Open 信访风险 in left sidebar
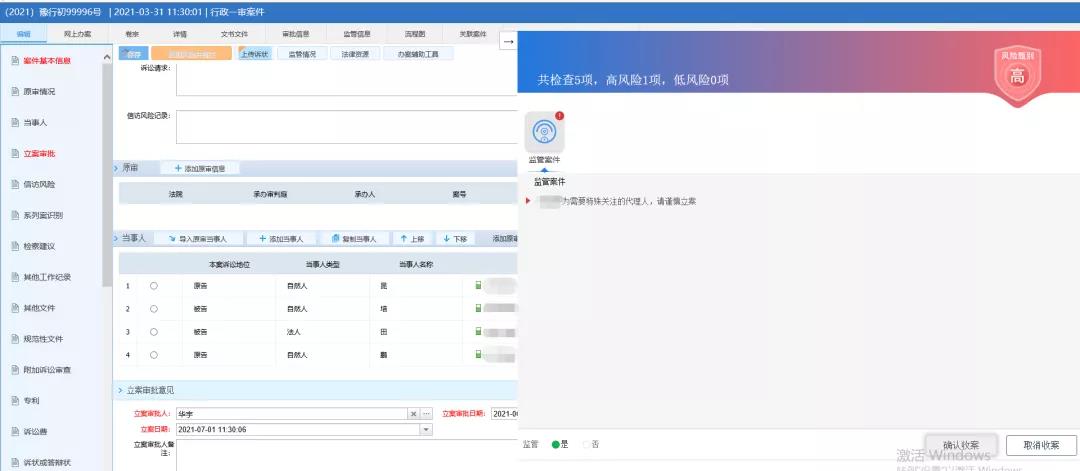Screen dimensions: 1080x471 [x=38, y=184]
